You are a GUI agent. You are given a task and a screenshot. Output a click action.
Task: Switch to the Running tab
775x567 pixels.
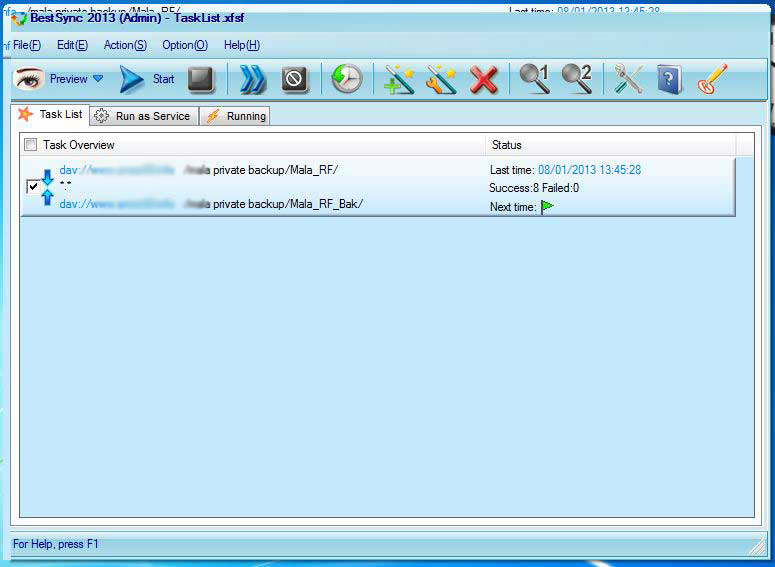235,116
